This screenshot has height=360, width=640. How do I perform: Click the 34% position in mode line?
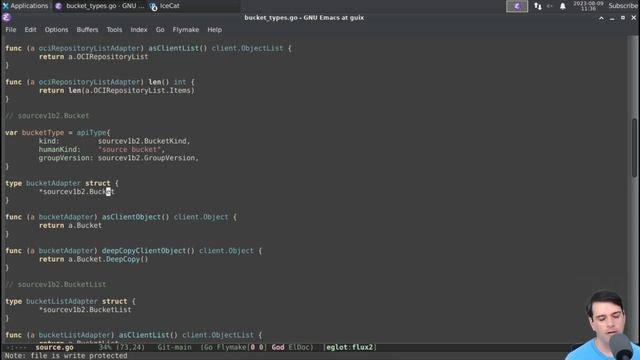point(105,347)
